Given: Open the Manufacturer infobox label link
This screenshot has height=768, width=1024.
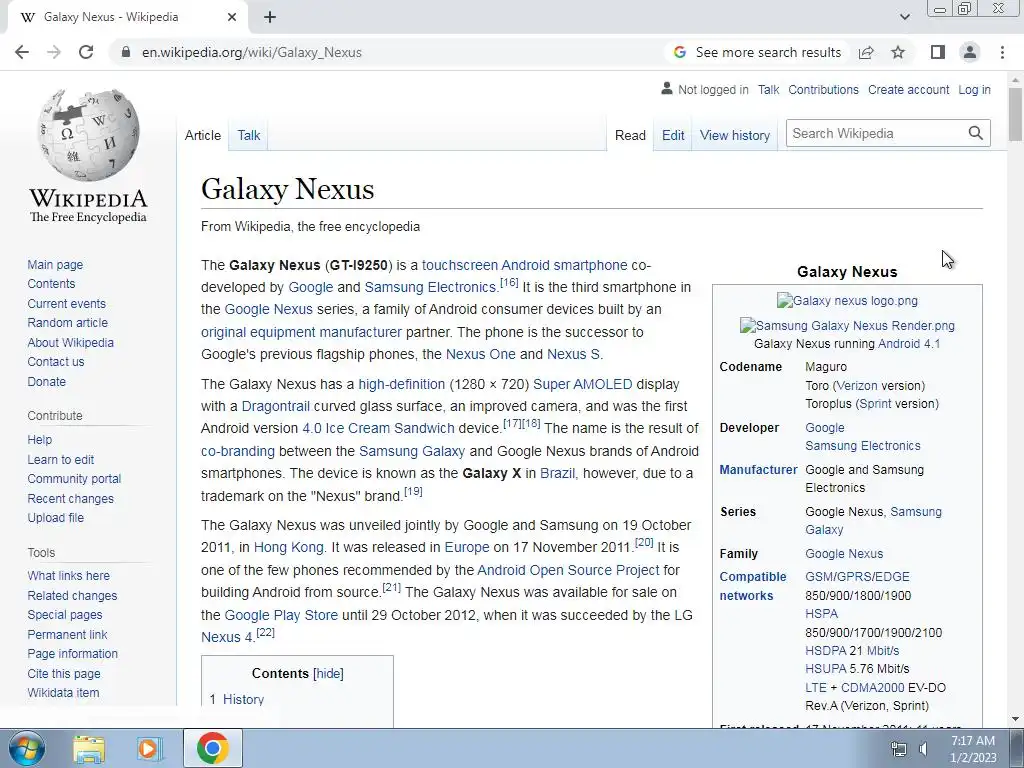Looking at the screenshot, I should 758,470.
